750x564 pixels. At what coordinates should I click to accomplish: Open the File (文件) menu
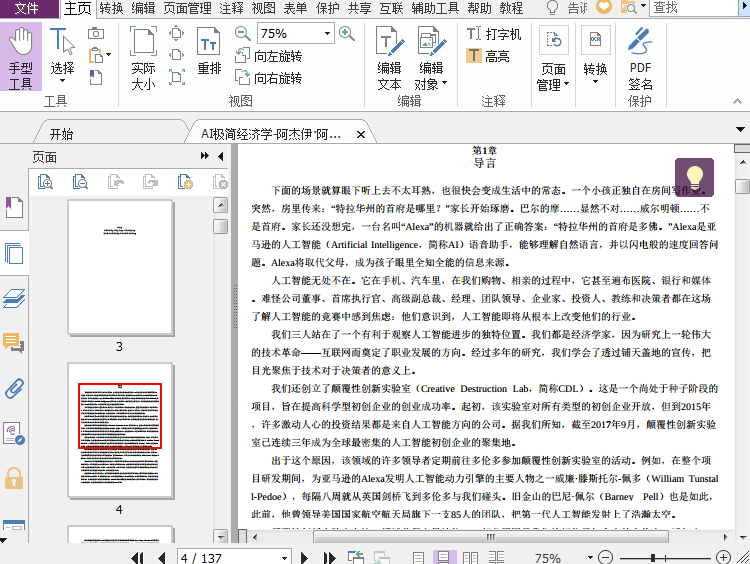click(27, 8)
